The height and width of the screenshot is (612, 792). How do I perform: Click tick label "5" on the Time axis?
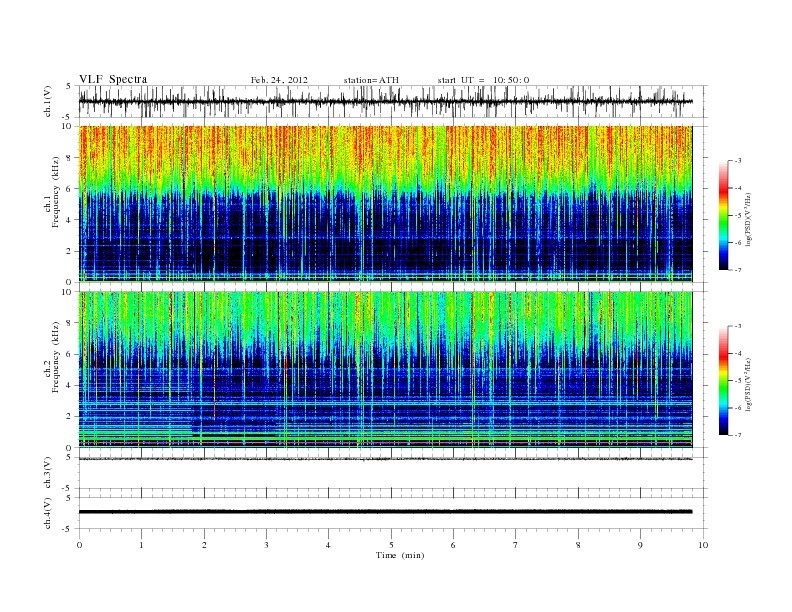pos(391,545)
